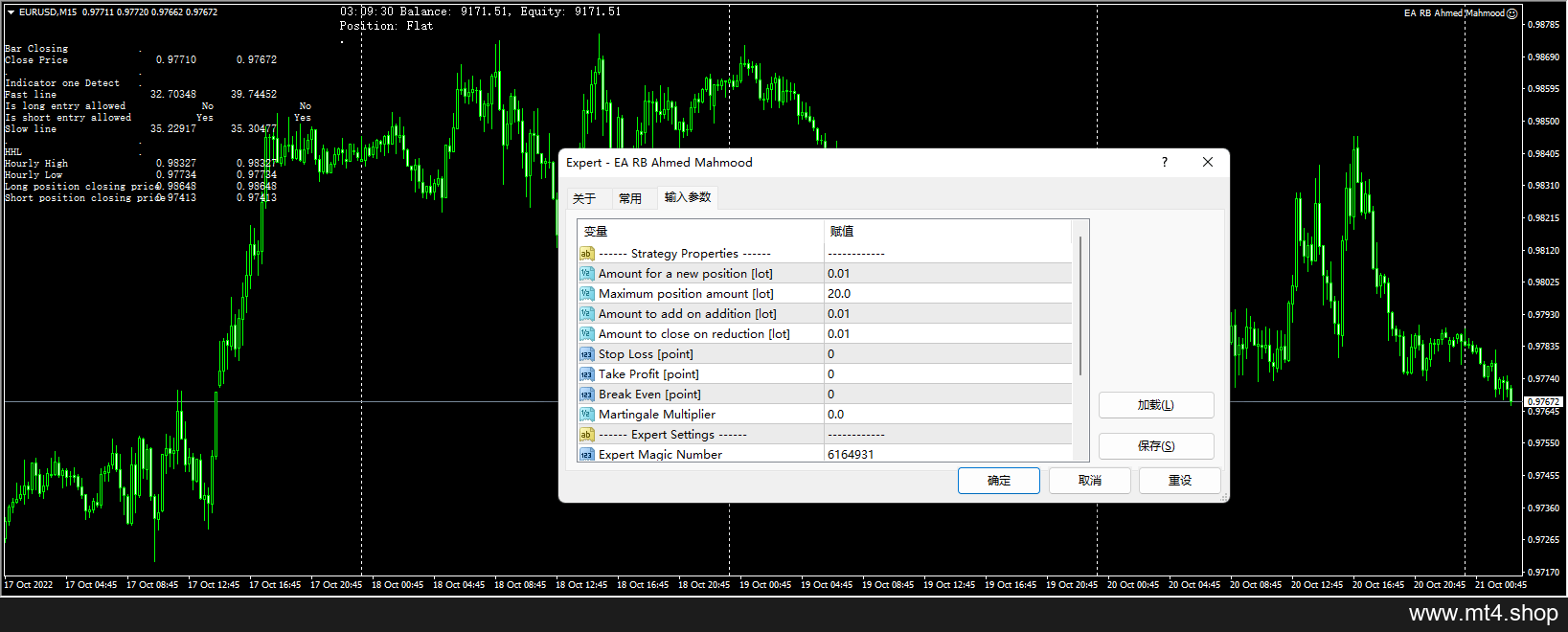Select the Stop Loss [point] row label

click(646, 354)
